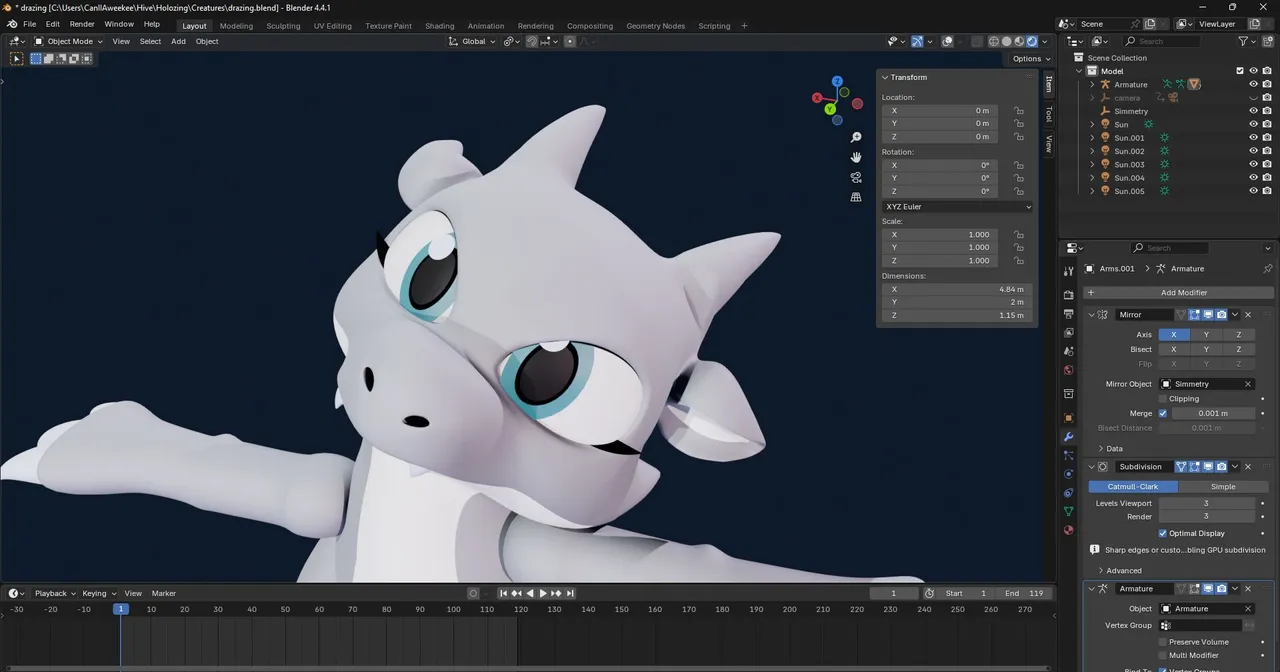Hide Armature in viewport via eye icon
1280x672 pixels.
coord(1253,84)
